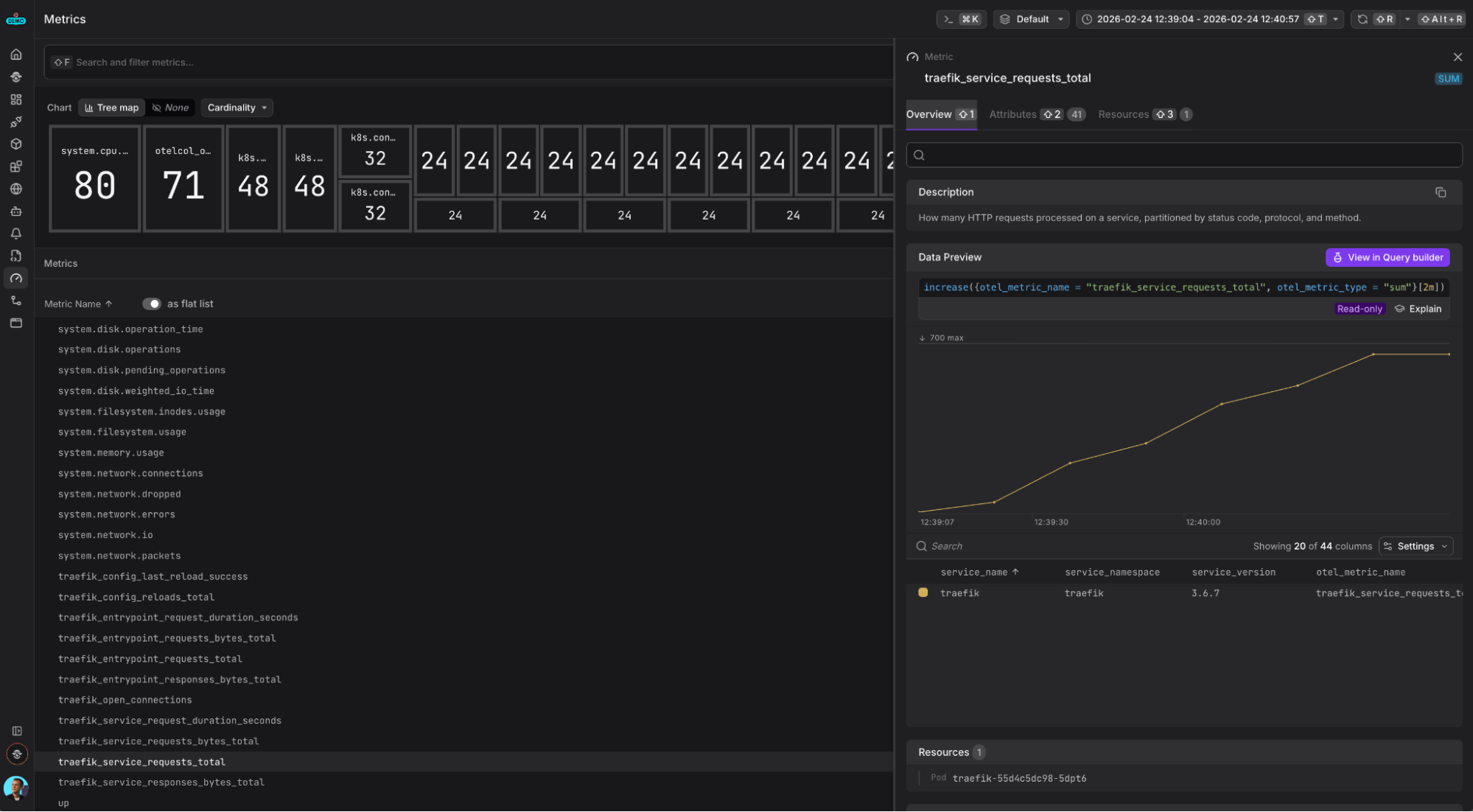Click the otel_metric_name column header

coord(1360,573)
